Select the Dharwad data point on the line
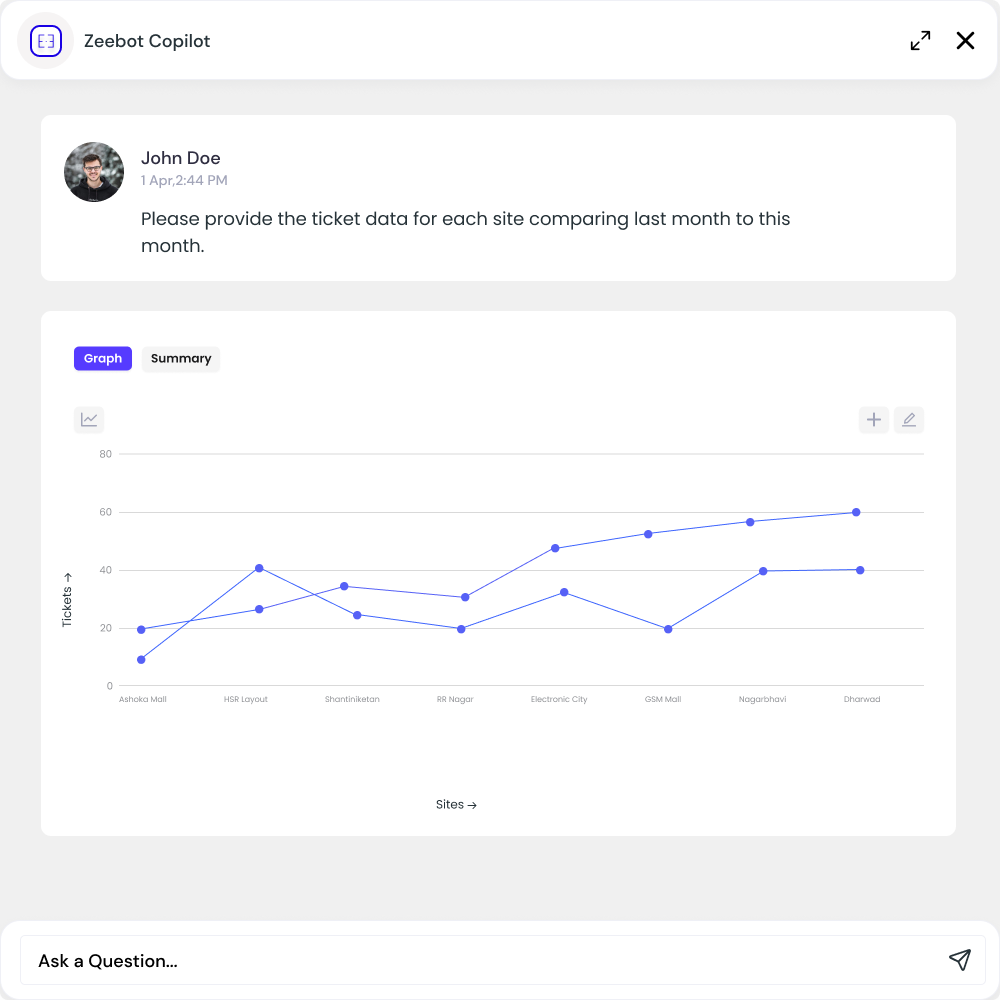Viewport: 1000px width, 1000px height. [856, 511]
